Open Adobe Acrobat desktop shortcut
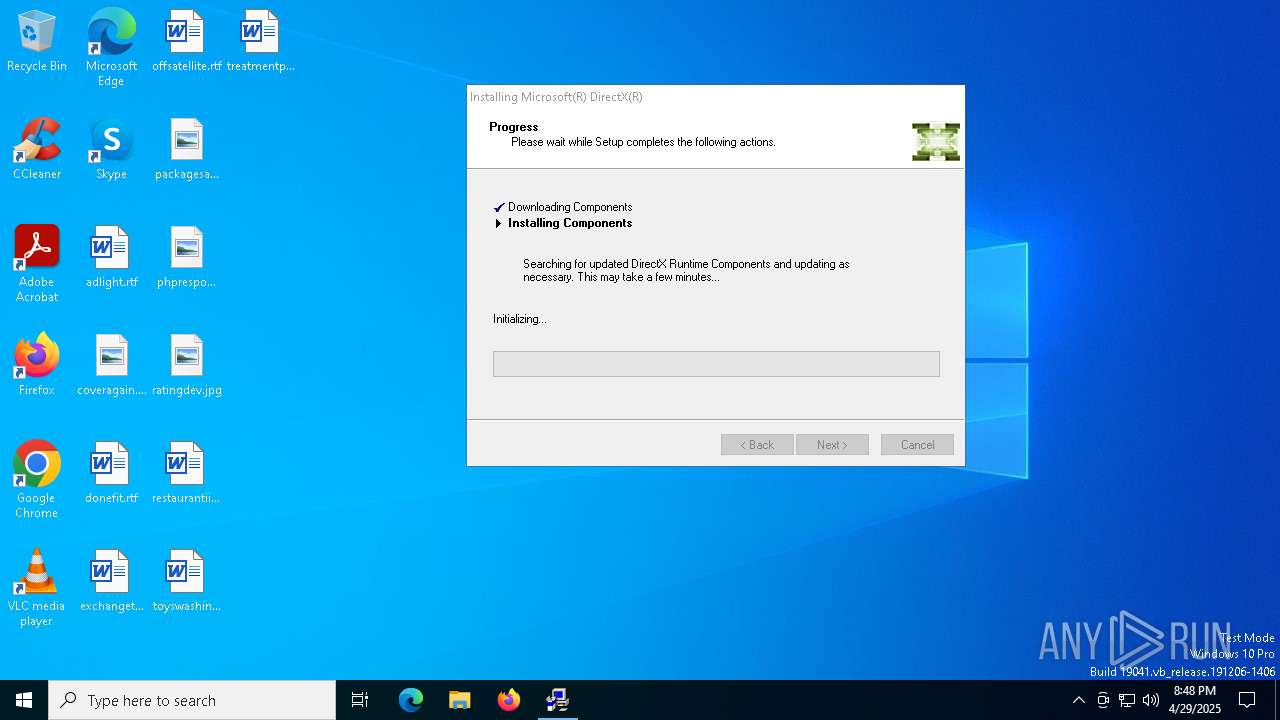This screenshot has height=720, width=1280. pos(37,264)
